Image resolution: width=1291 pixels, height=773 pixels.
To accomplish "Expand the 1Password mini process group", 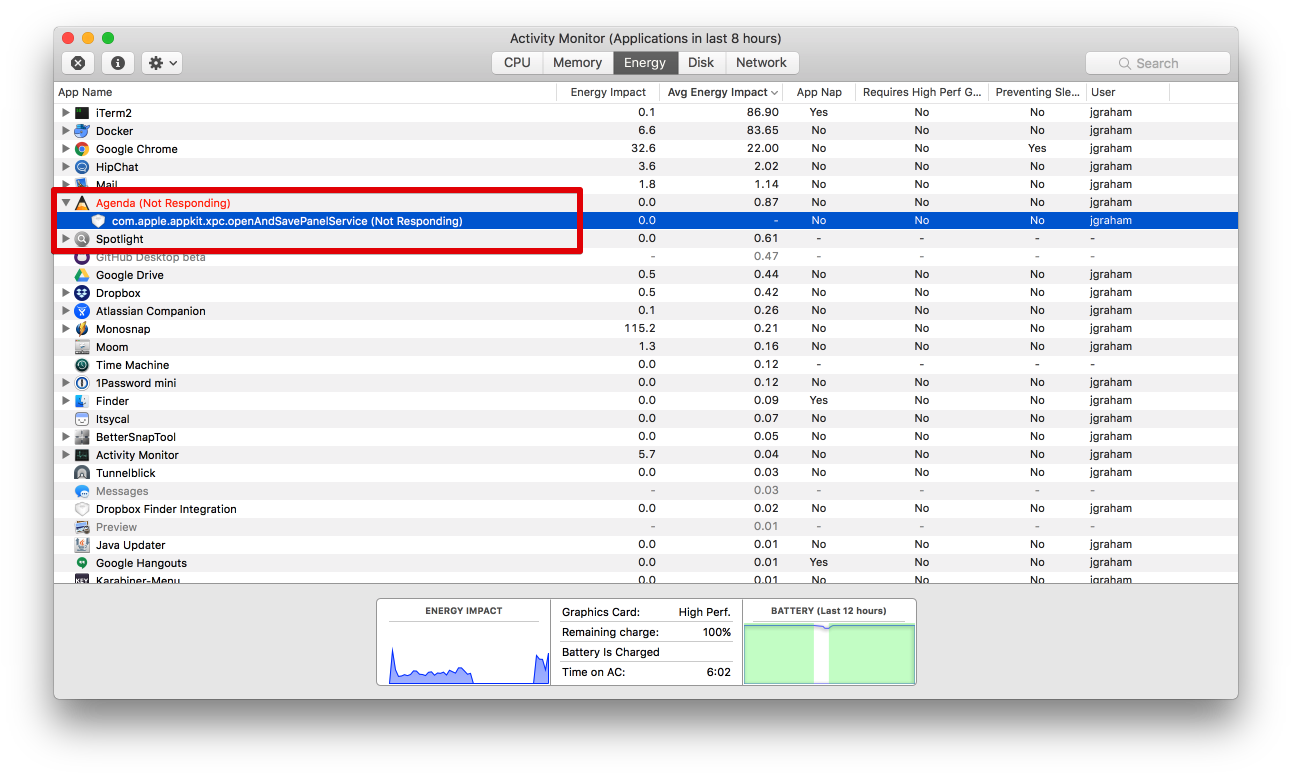I will coord(66,383).
